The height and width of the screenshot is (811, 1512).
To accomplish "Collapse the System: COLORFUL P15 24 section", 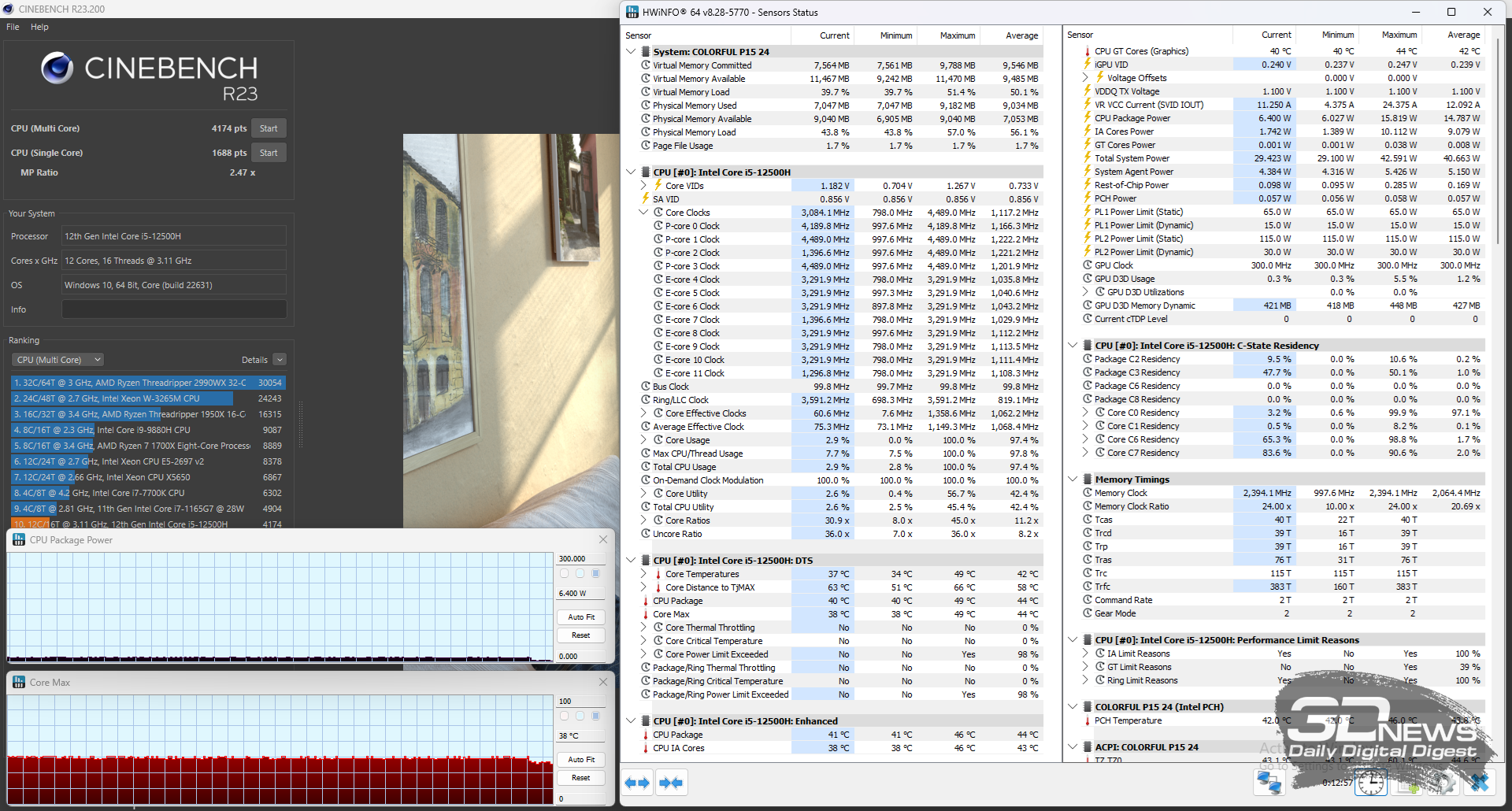I will coord(631,52).
